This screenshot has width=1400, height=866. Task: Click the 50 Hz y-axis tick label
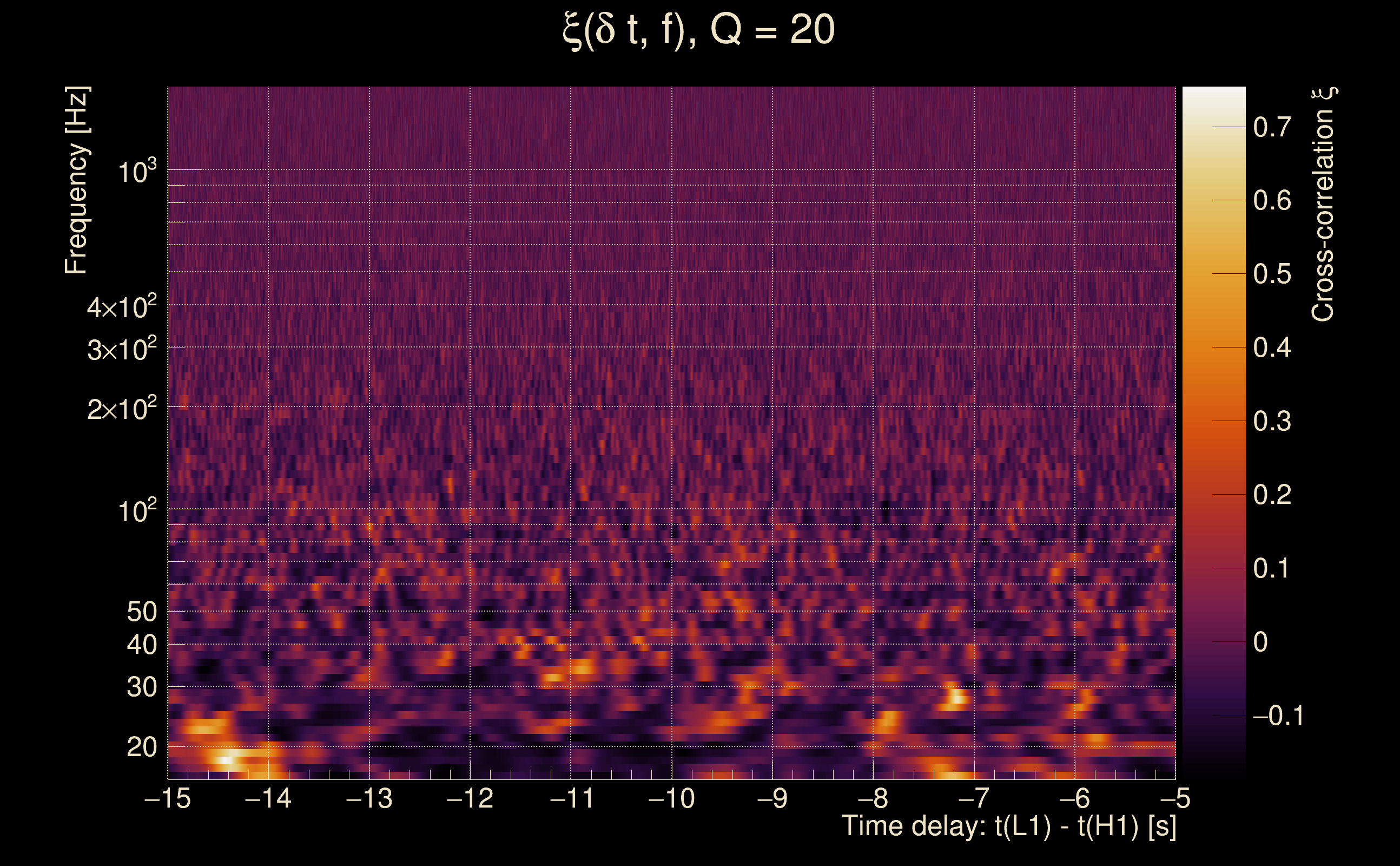click(141, 612)
